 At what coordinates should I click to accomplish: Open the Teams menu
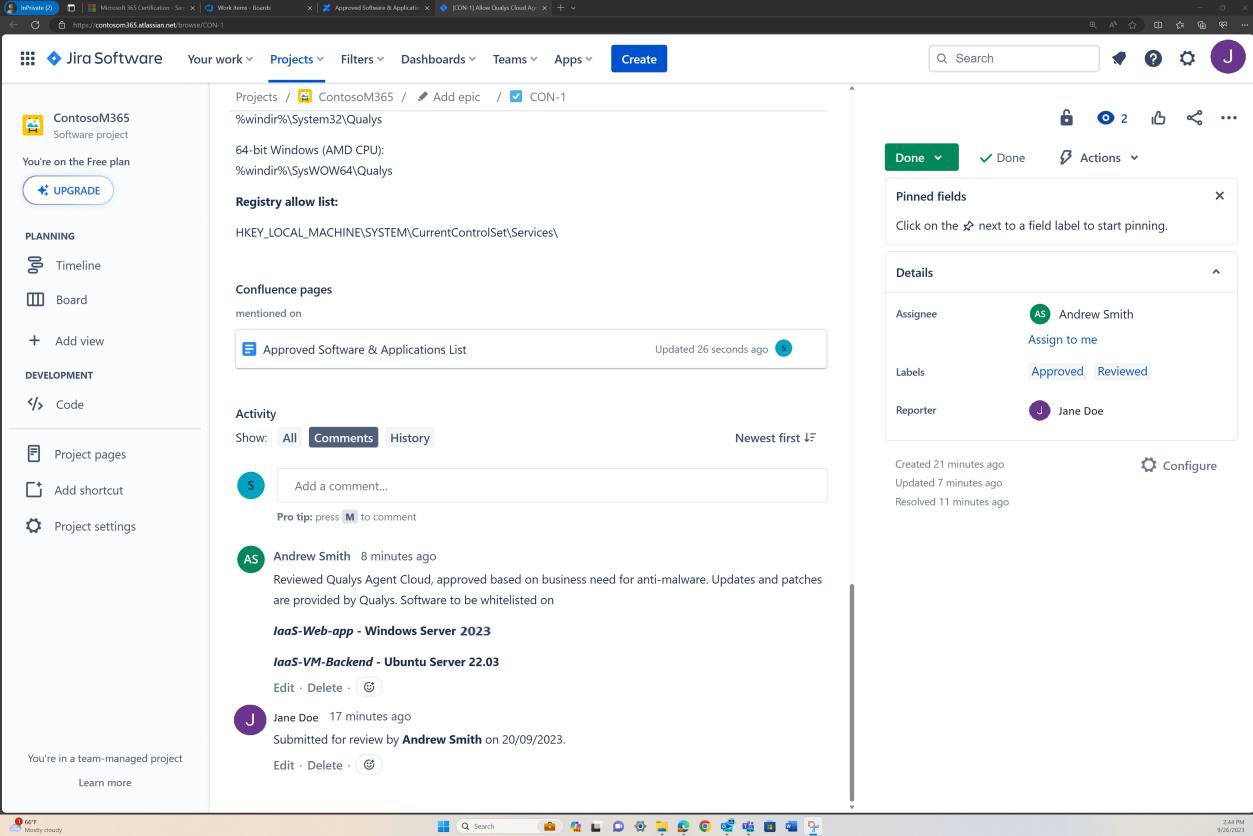(x=513, y=58)
